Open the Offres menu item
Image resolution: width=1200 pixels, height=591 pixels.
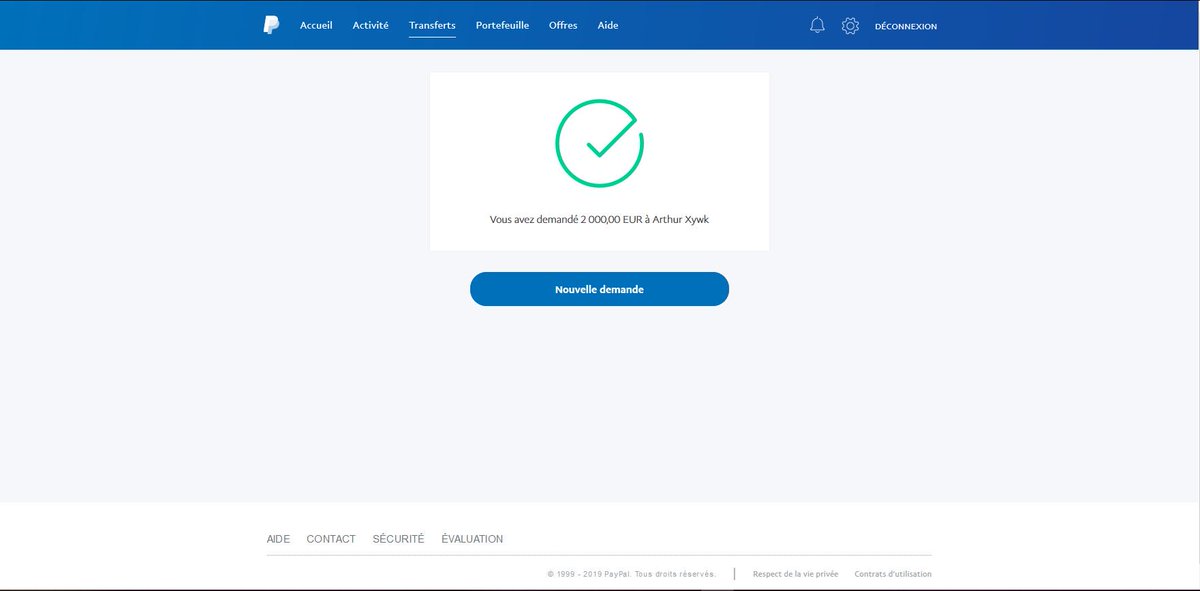[563, 25]
